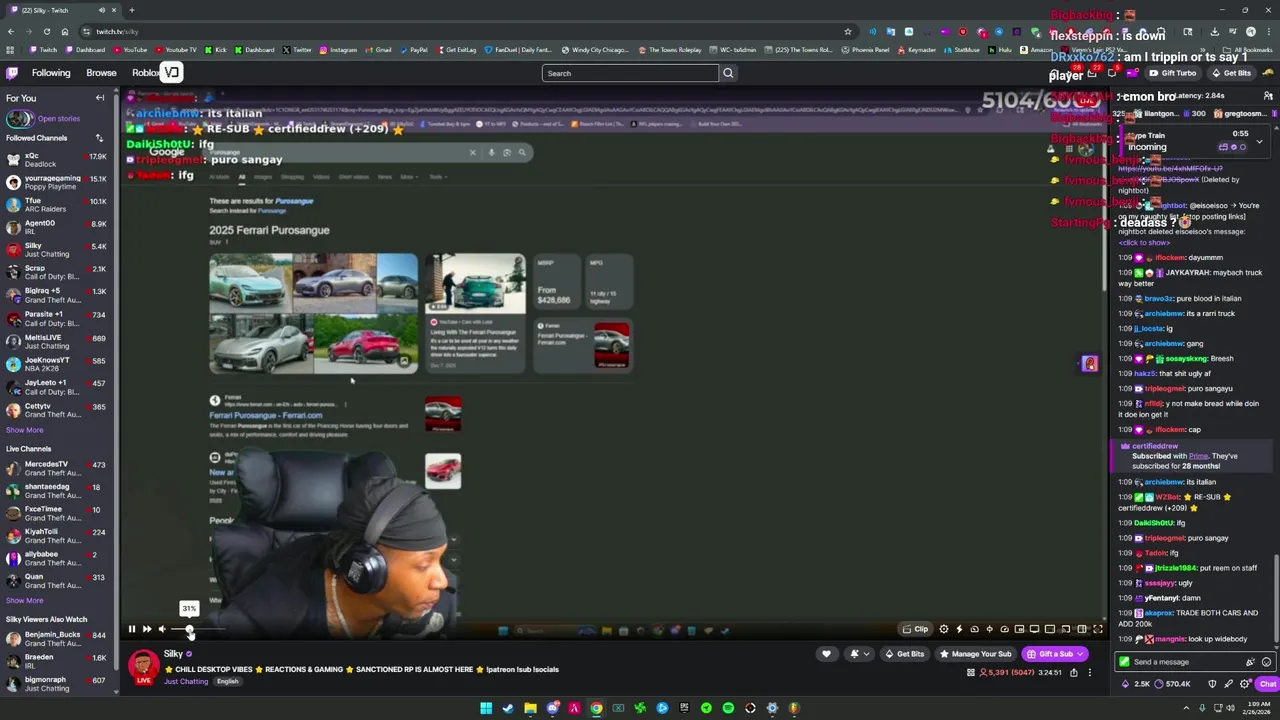This screenshot has width=1280, height=720.
Task: Share the stream via share icon
Action: coord(1074,673)
